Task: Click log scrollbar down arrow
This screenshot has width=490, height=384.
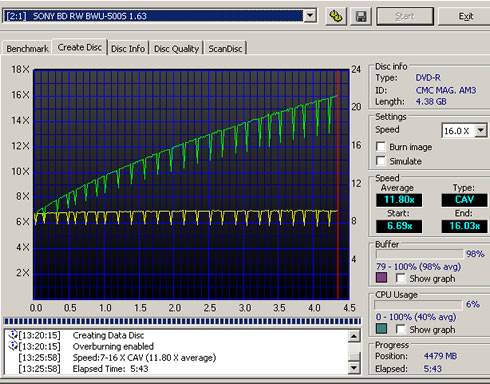Action: [354, 368]
